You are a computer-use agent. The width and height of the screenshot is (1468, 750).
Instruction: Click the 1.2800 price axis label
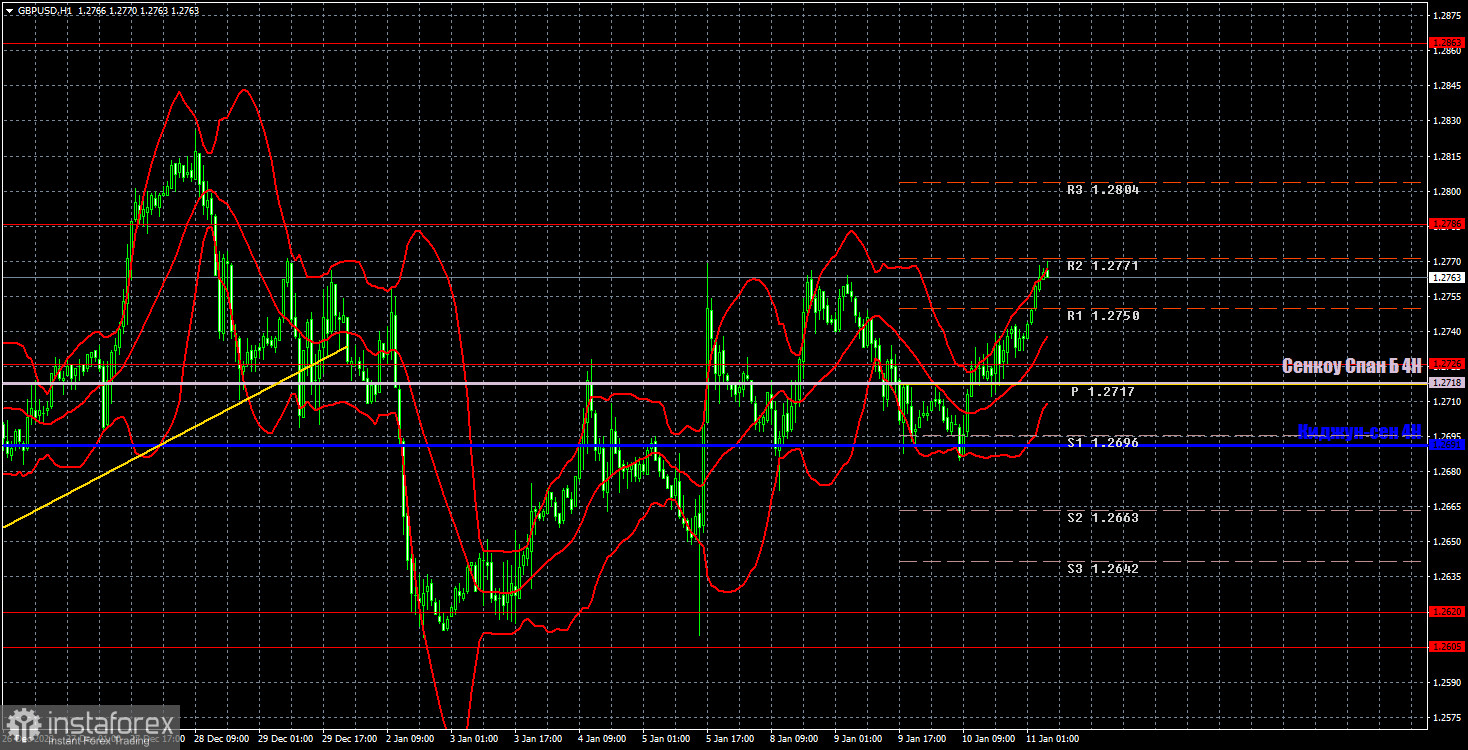coord(1447,192)
